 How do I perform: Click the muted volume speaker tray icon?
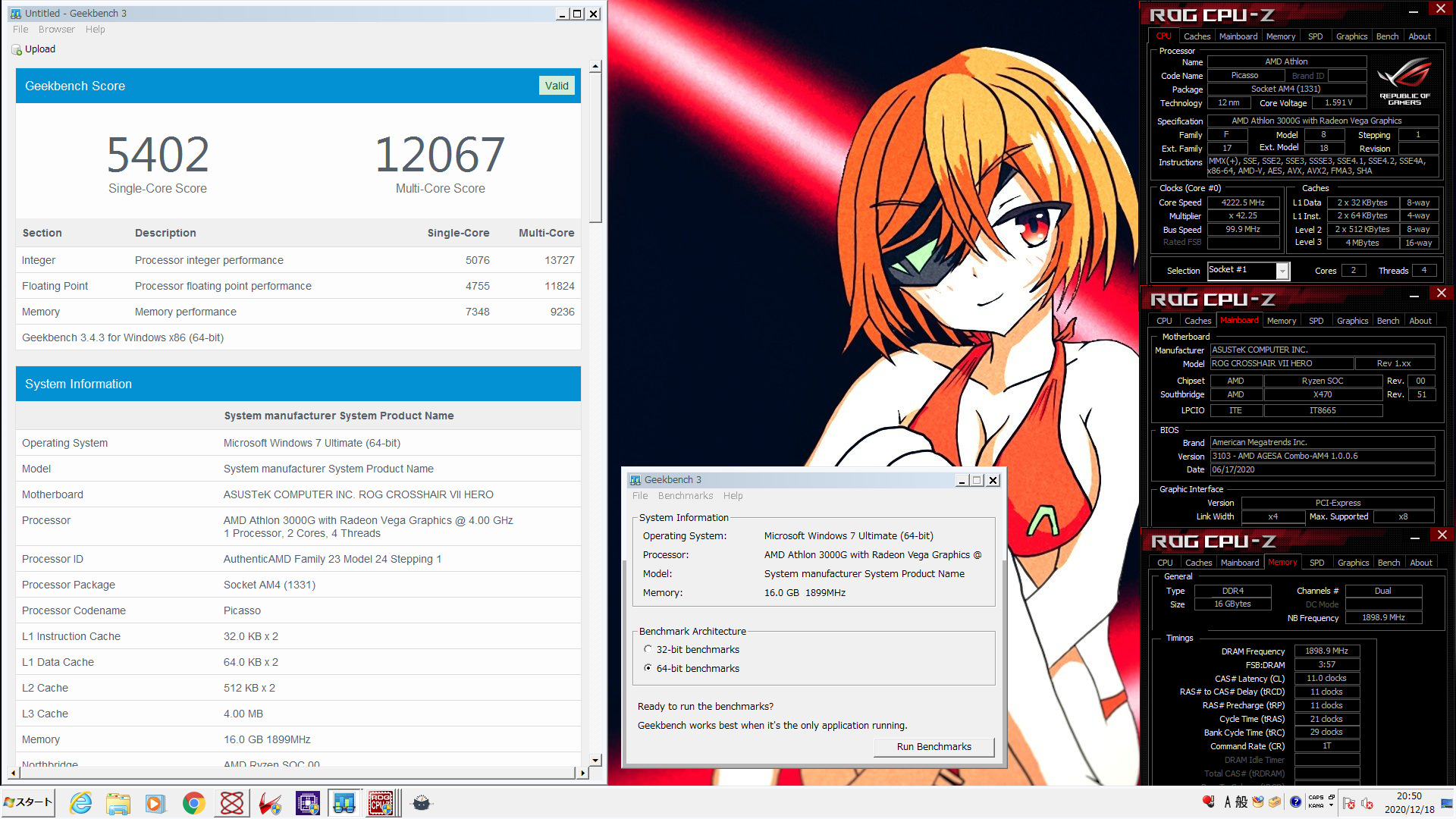point(1367,803)
